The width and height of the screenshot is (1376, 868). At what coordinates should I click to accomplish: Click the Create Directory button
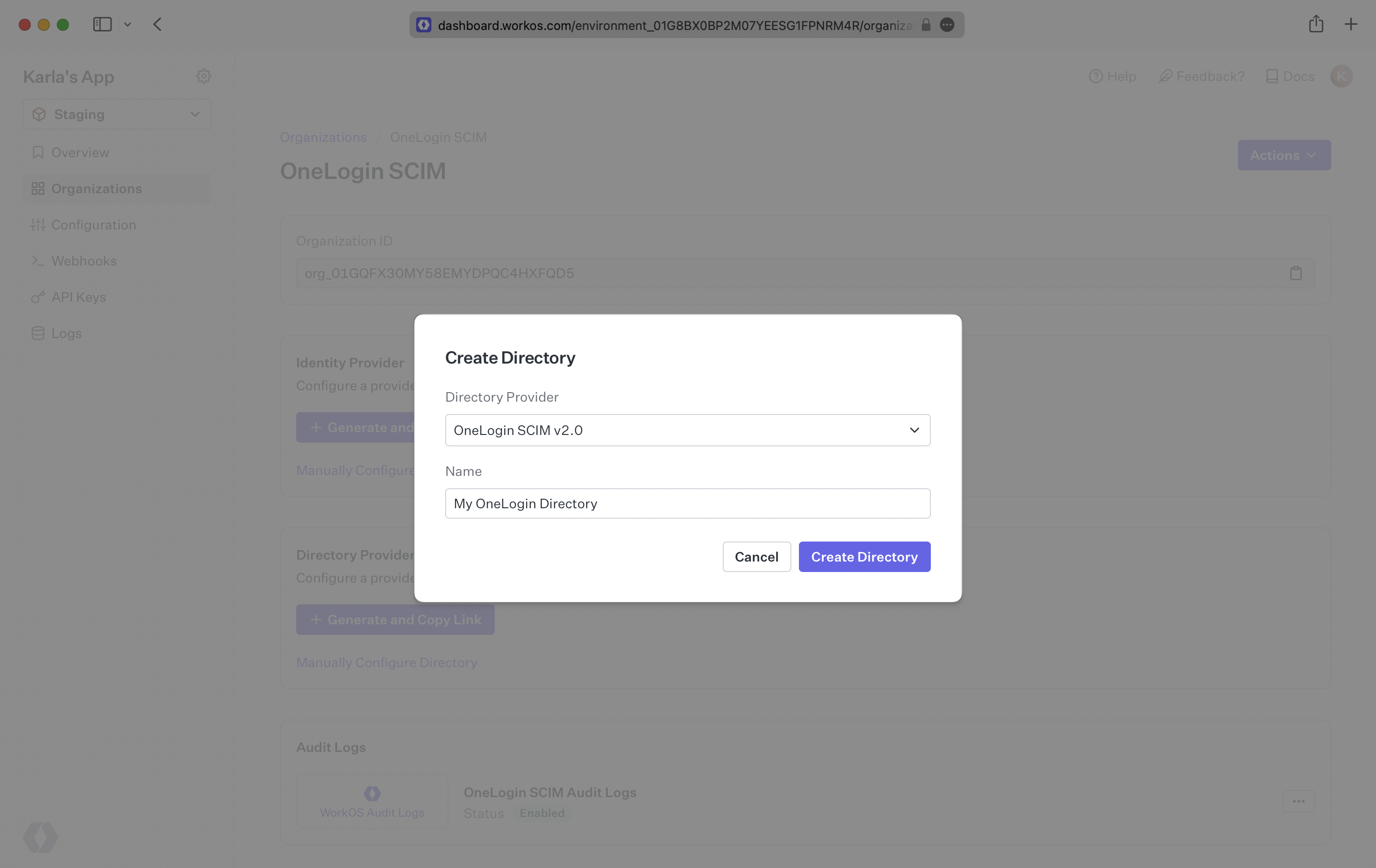tap(864, 556)
